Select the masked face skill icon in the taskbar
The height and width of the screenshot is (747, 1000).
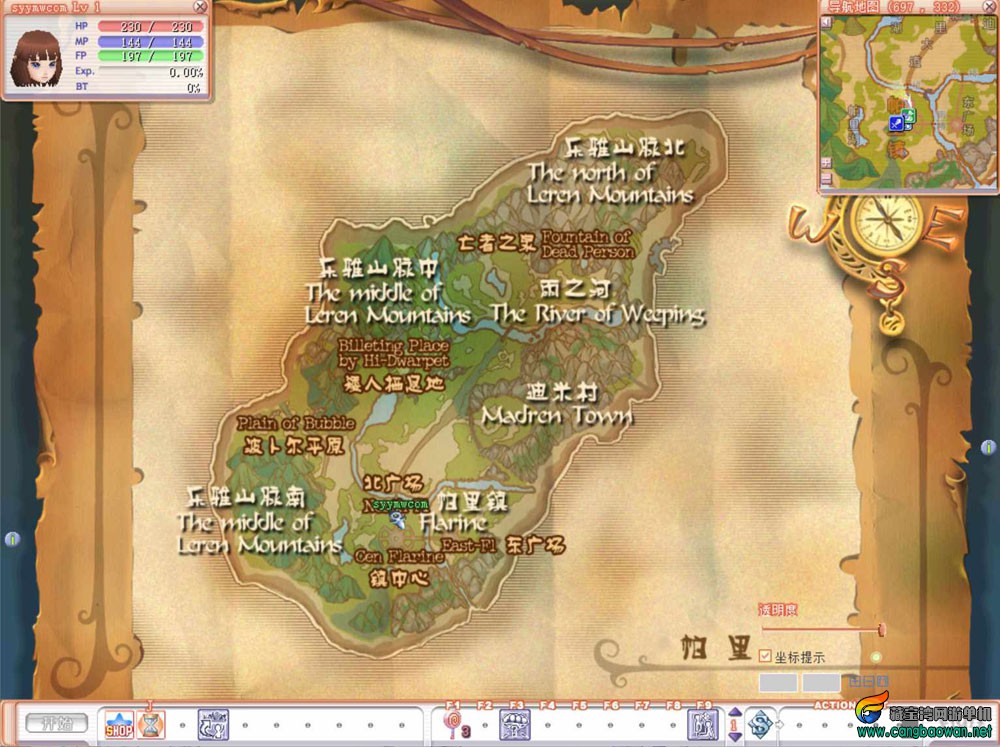[x=213, y=725]
